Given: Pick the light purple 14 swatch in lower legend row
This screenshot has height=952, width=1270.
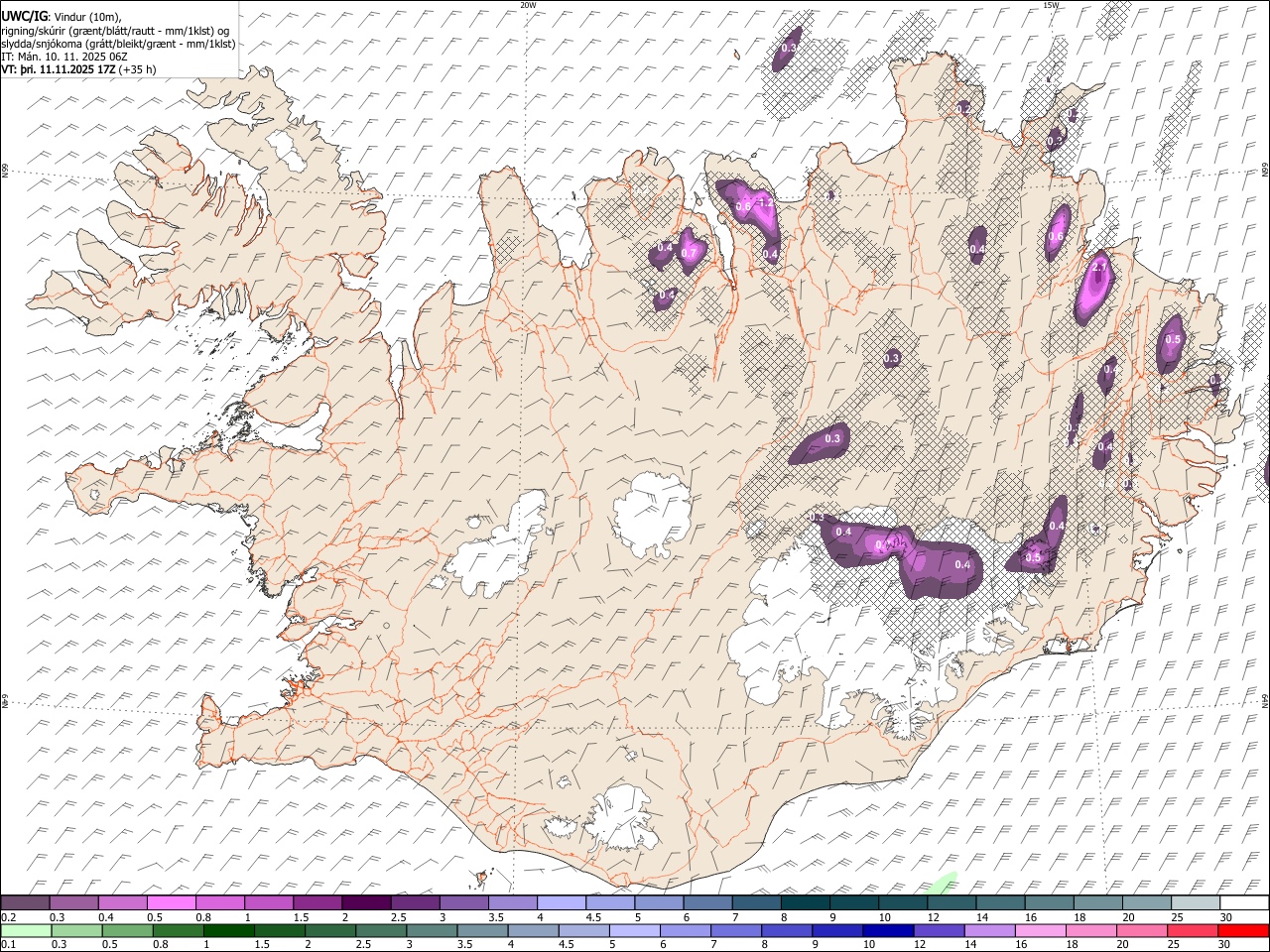Looking at the screenshot, I should point(989,930).
